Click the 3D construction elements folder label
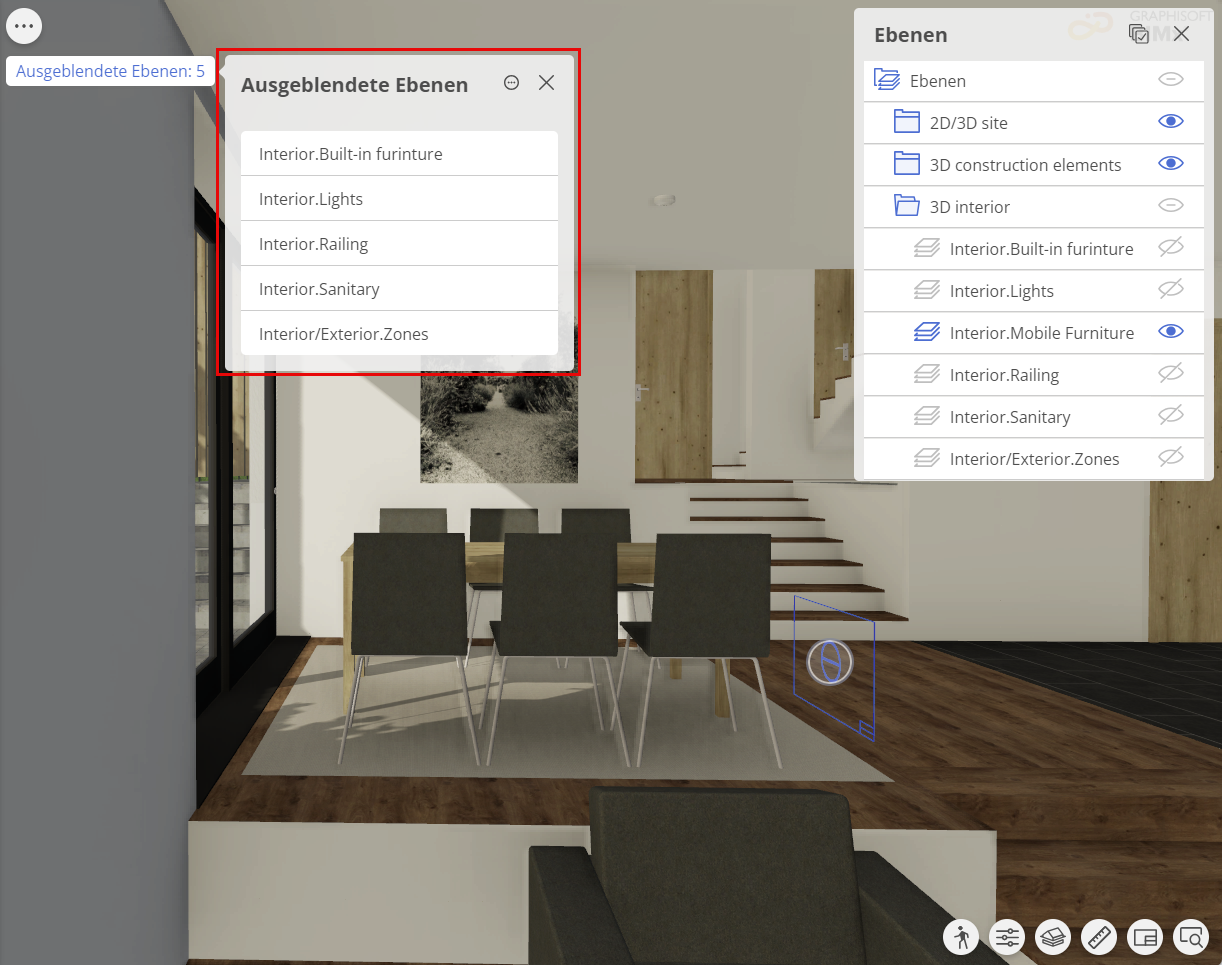Image resolution: width=1222 pixels, height=965 pixels. [1026, 165]
